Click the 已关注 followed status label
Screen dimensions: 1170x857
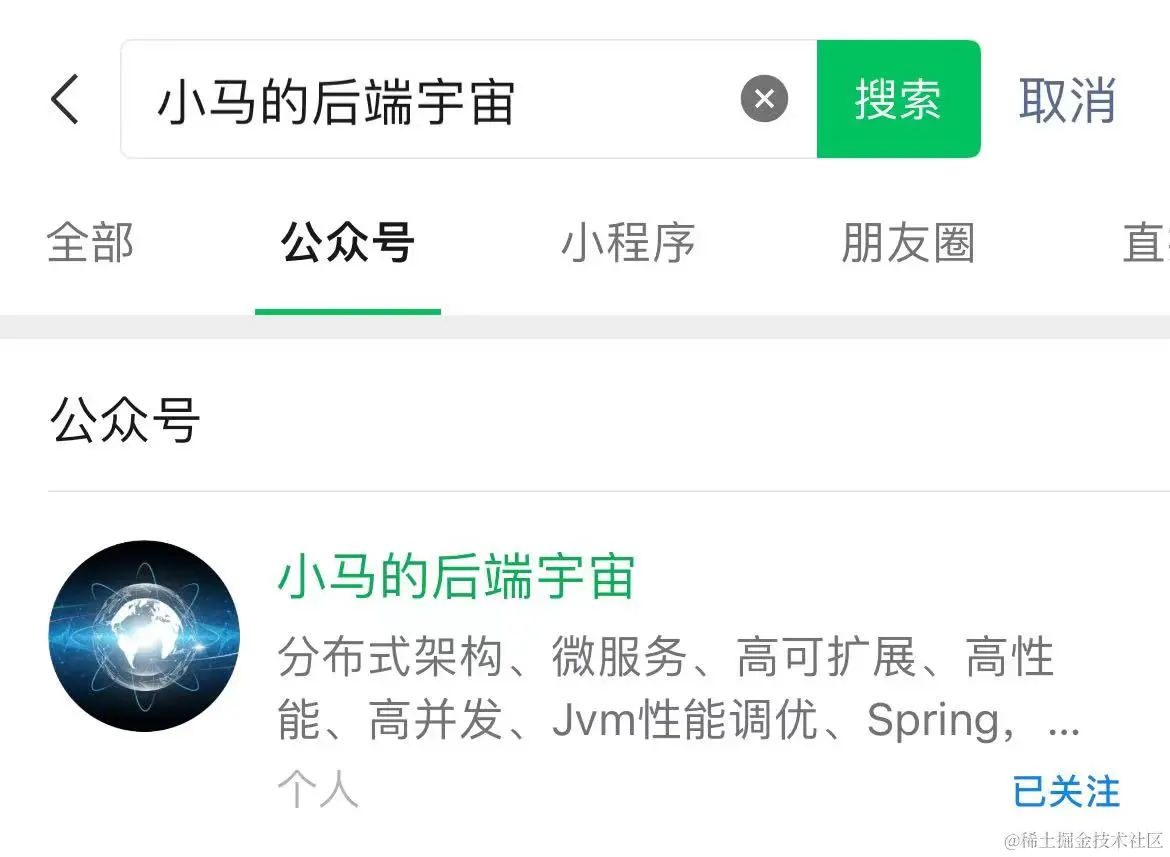click(x=1066, y=791)
